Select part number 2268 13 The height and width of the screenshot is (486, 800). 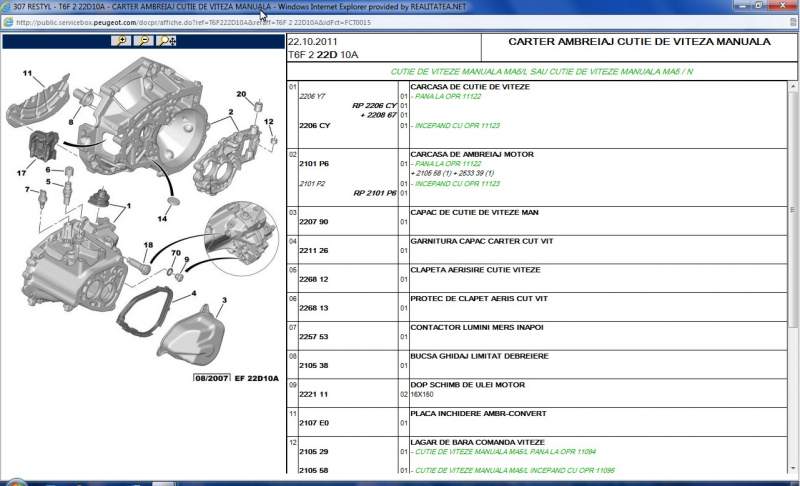click(314, 308)
